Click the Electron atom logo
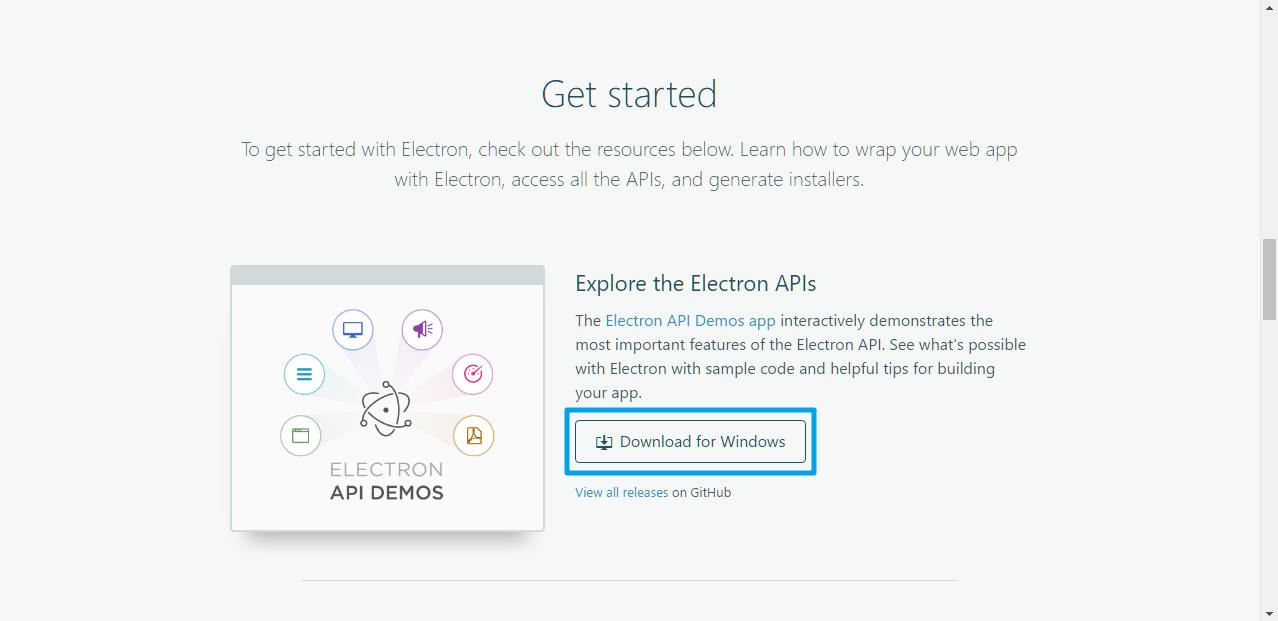Image resolution: width=1278 pixels, height=621 pixels. coord(386,410)
